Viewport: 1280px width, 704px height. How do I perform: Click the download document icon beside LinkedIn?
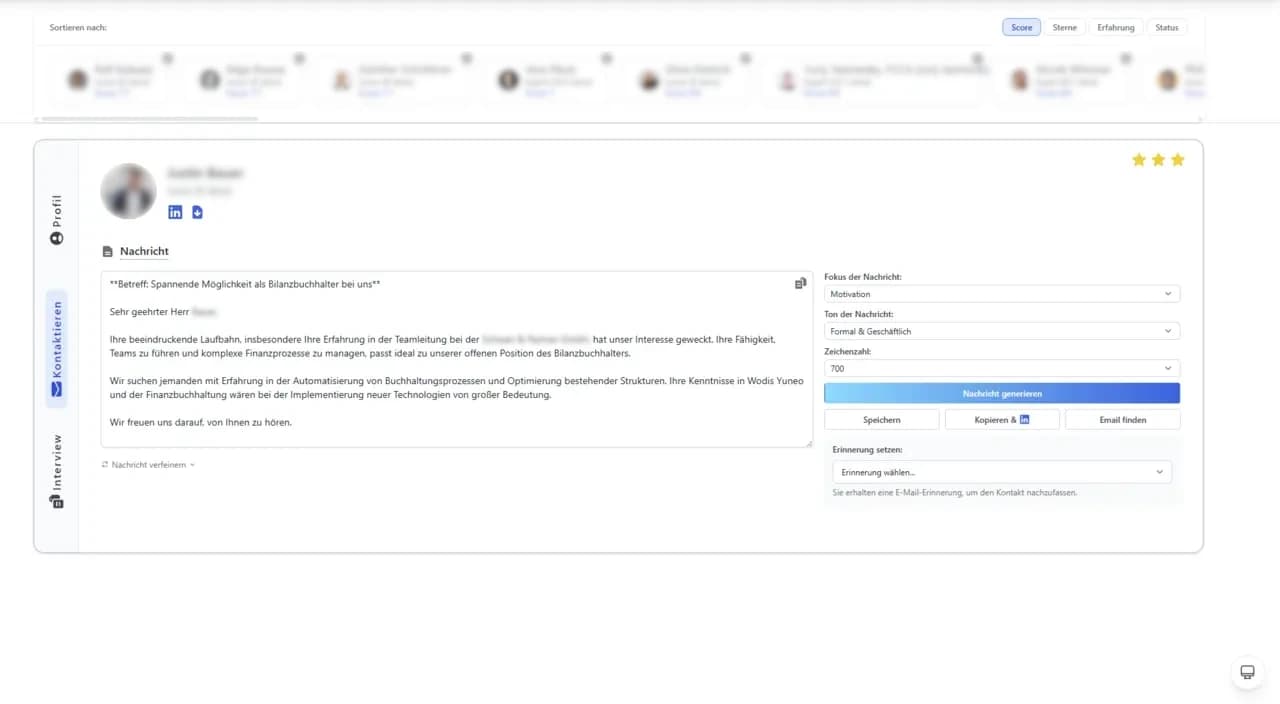[197, 212]
